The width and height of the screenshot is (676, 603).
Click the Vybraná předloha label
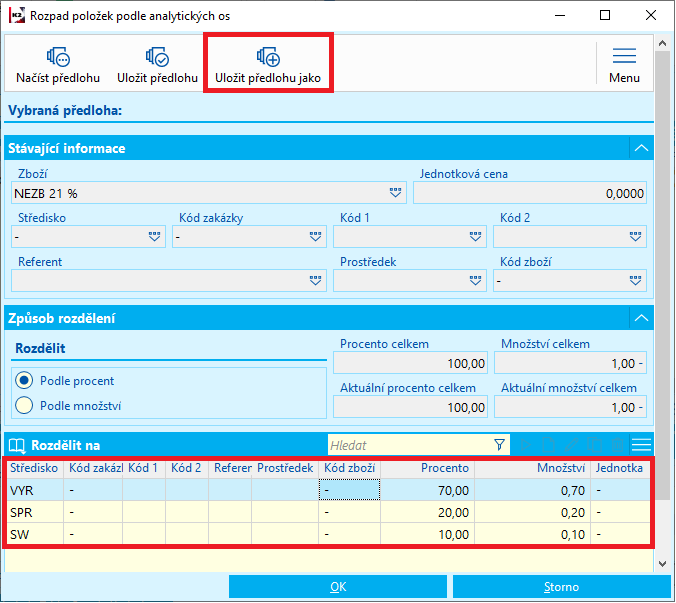tap(65, 110)
